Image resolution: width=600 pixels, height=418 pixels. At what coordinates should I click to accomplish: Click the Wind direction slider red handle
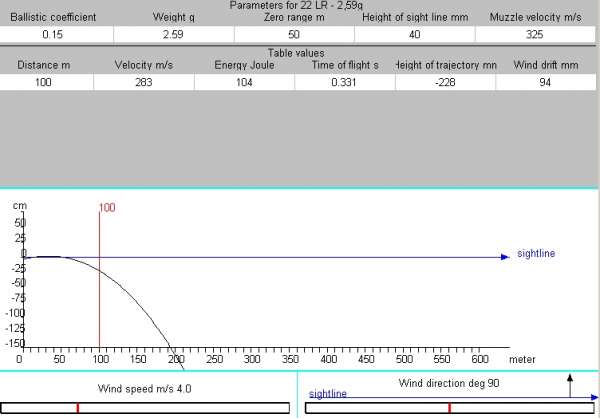tap(449, 408)
